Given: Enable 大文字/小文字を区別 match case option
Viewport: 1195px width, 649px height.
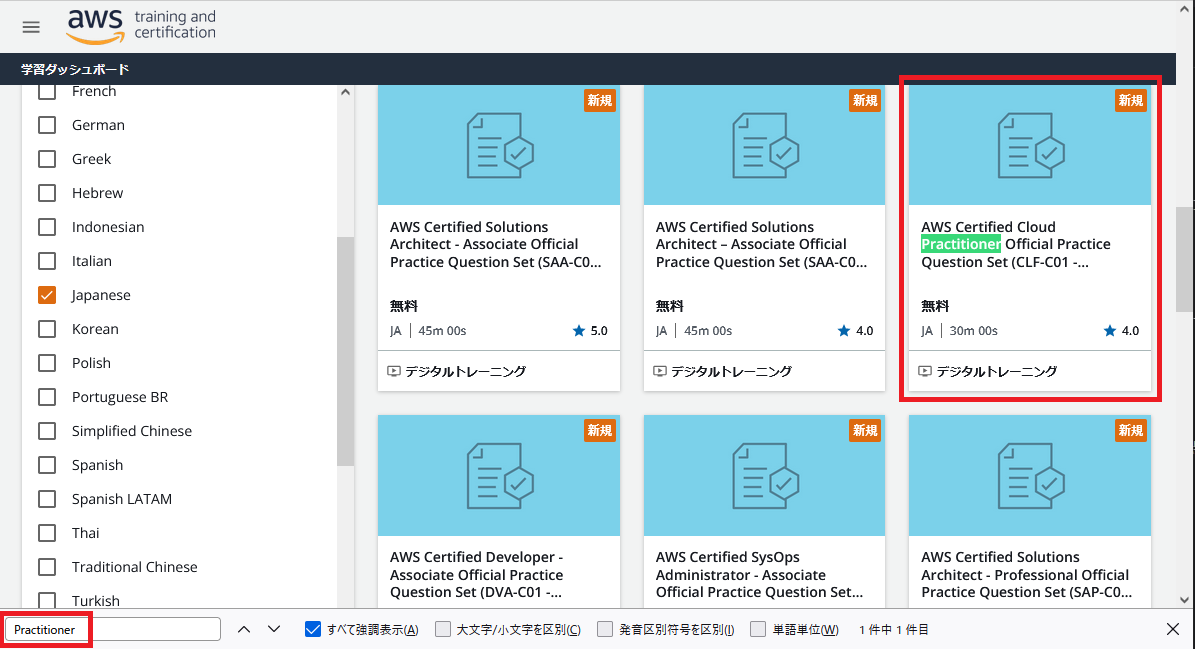Looking at the screenshot, I should tap(443, 629).
